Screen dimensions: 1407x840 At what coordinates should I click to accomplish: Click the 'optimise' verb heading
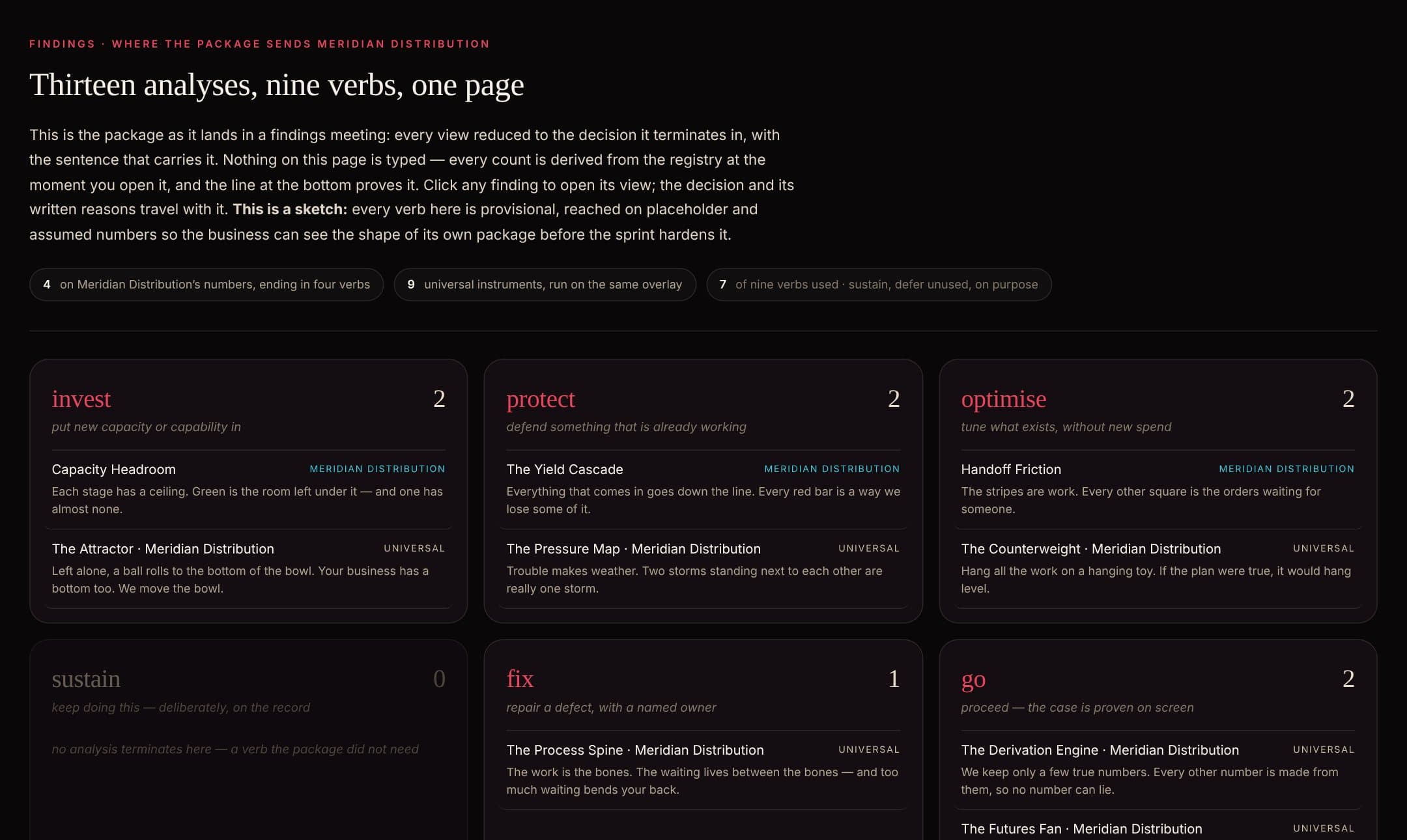[1004, 399]
